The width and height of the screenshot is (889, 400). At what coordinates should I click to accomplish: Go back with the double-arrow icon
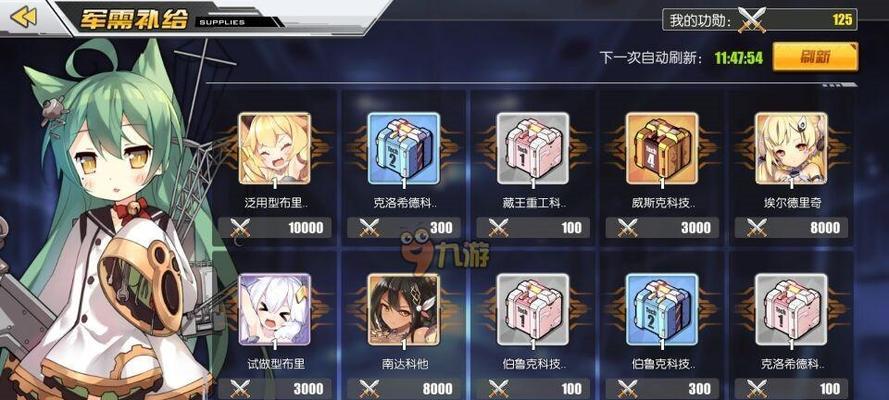tap(23, 17)
